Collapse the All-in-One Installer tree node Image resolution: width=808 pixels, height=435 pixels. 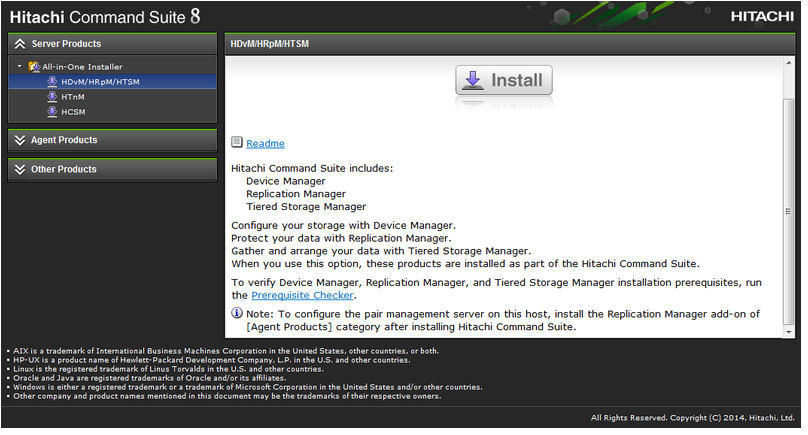pyautogui.click(x=20, y=66)
